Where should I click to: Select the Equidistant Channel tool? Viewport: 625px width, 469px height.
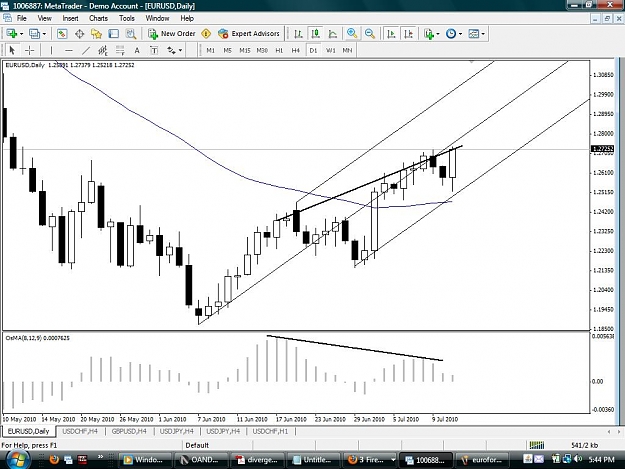coord(103,50)
